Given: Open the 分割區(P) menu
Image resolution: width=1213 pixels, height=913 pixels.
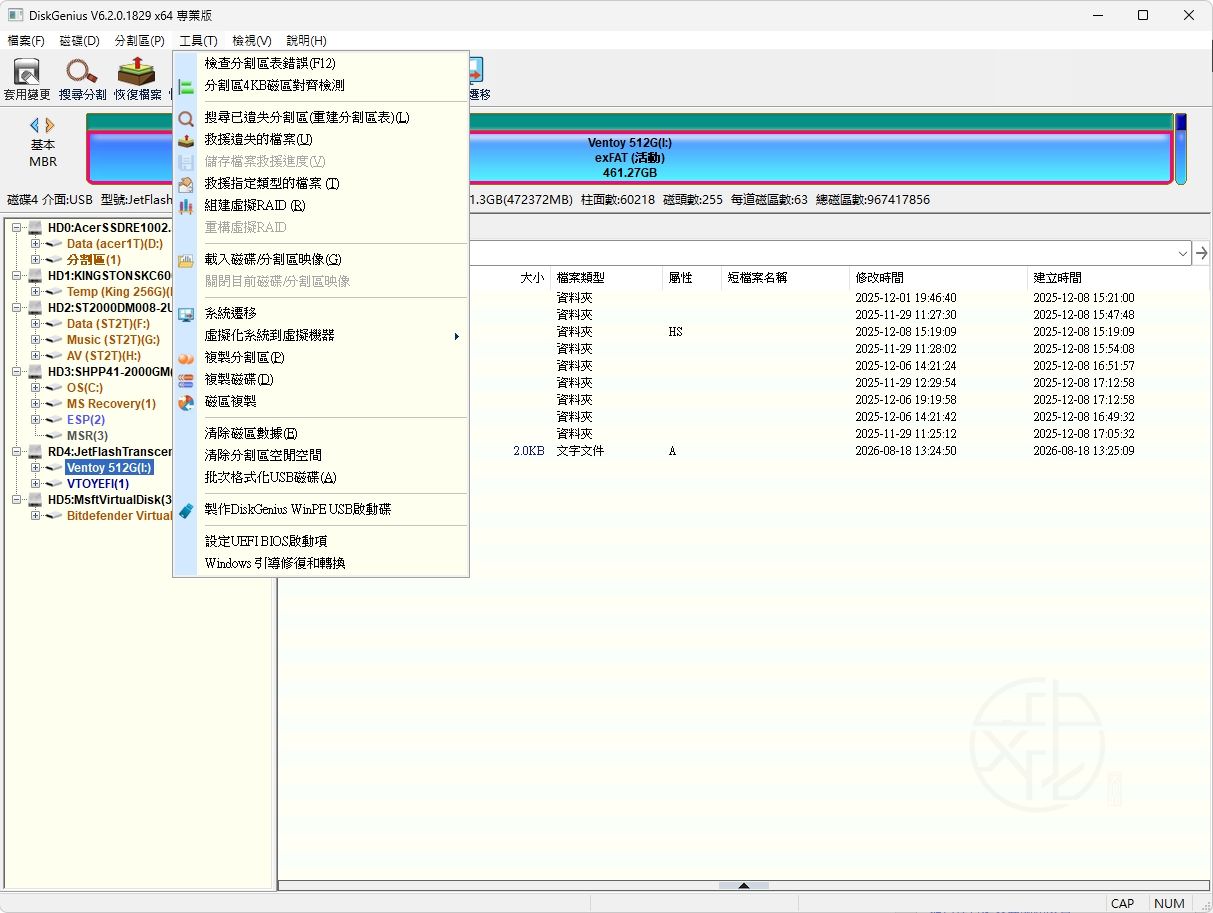Looking at the screenshot, I should pyautogui.click(x=140, y=41).
